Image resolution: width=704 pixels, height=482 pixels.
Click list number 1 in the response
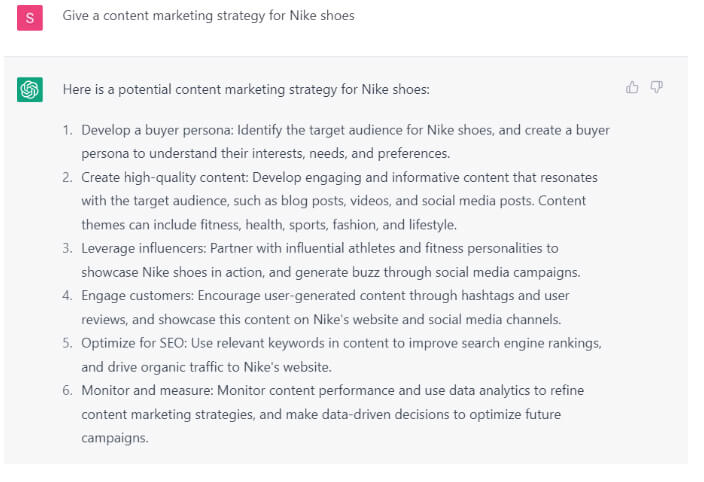(67, 130)
